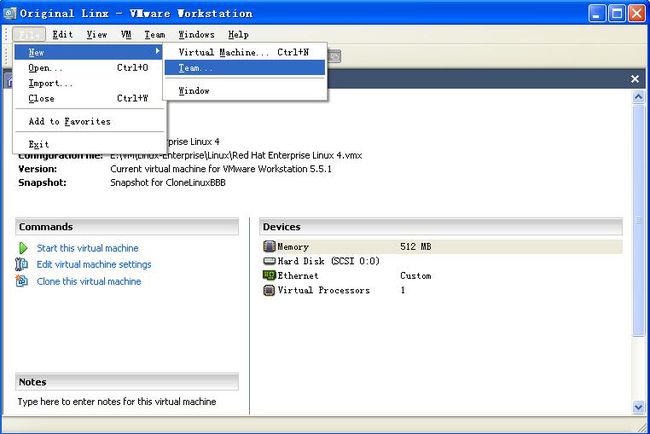Click the Edit settings icon
650x434 pixels.
[x=22, y=264]
